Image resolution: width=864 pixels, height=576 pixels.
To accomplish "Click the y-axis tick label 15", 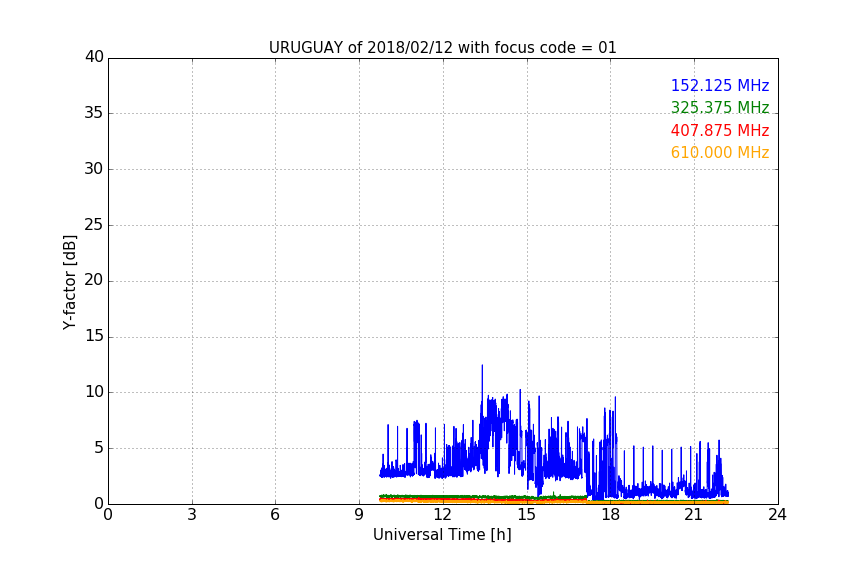I will (x=94, y=336).
